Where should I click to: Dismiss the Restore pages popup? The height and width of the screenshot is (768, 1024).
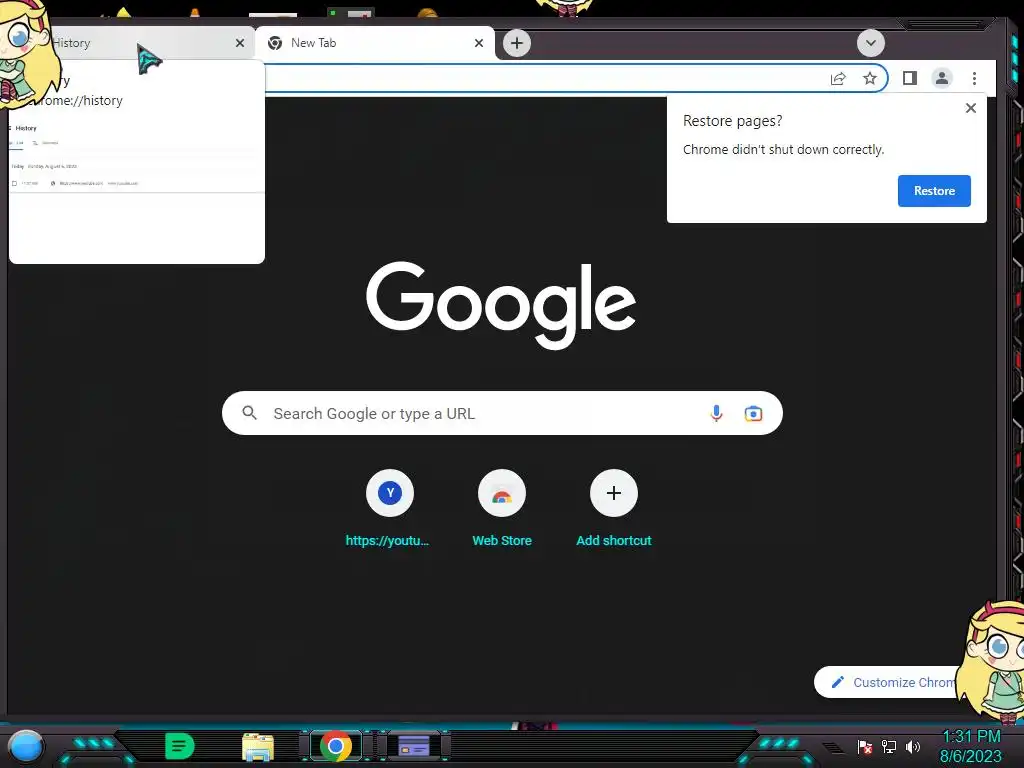[x=970, y=108]
